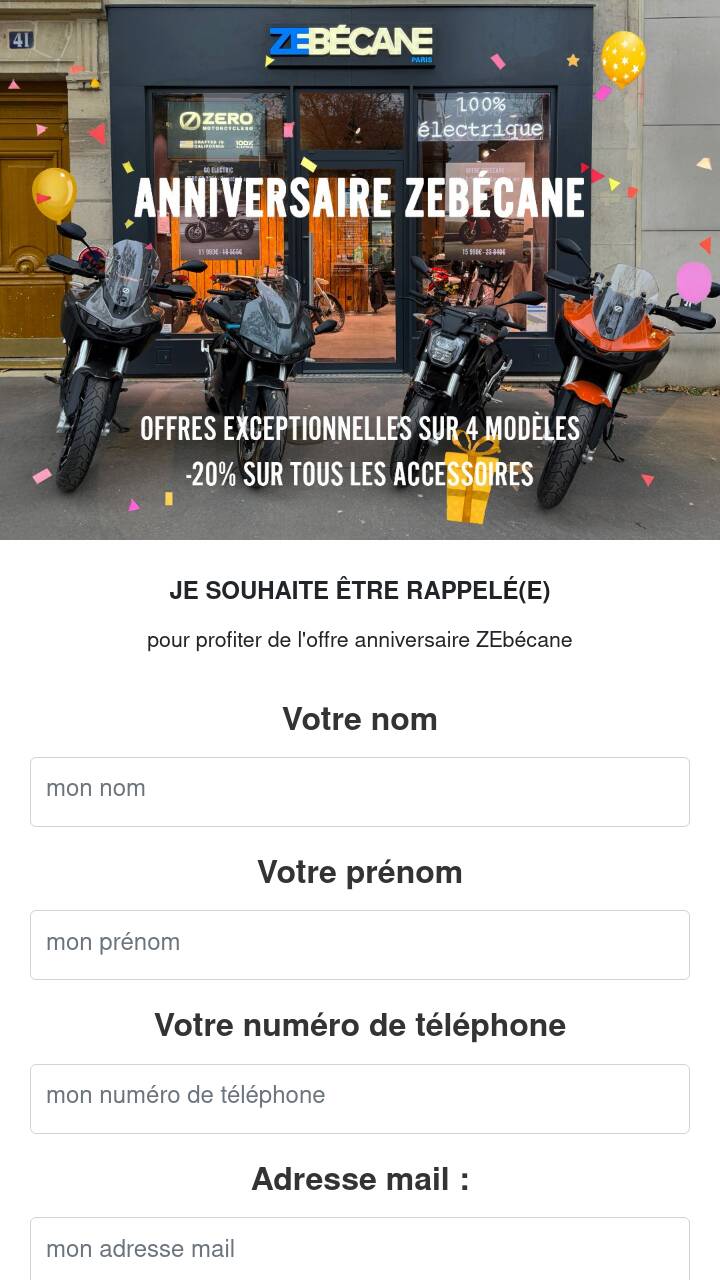The width and height of the screenshot is (720, 1280).
Task: Click the "100% électrique" window sign
Action: tap(480, 118)
